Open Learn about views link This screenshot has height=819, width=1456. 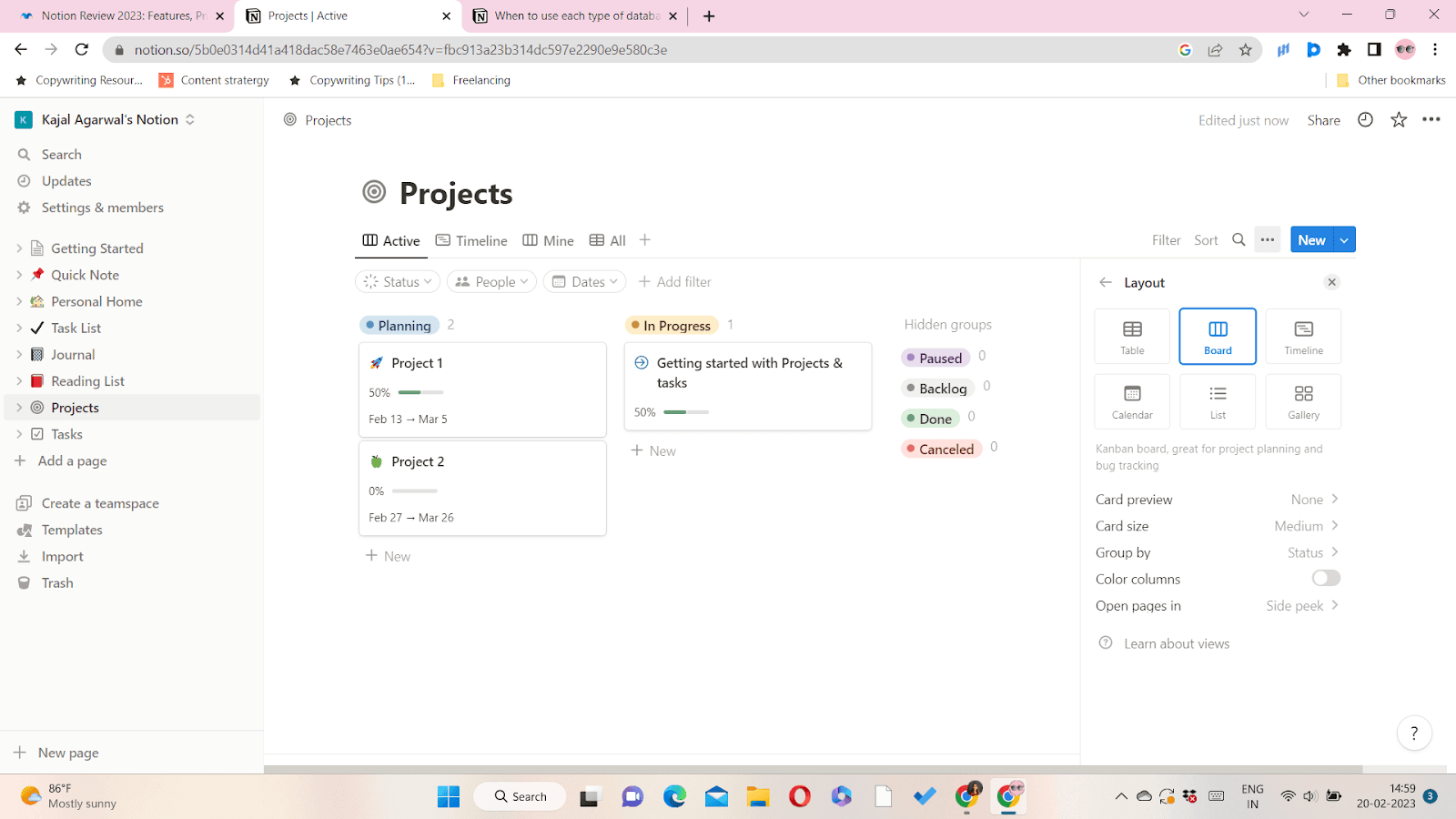(x=1176, y=644)
